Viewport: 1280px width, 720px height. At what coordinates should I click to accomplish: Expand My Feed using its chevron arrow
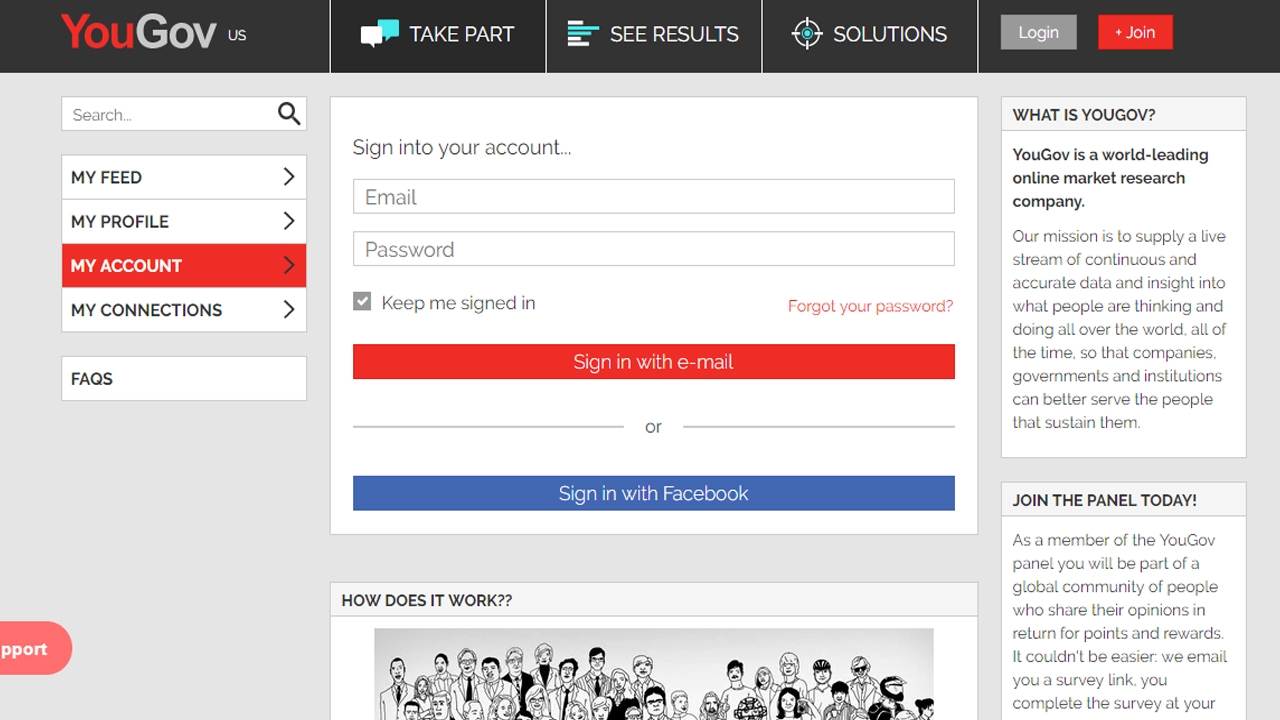pyautogui.click(x=288, y=177)
